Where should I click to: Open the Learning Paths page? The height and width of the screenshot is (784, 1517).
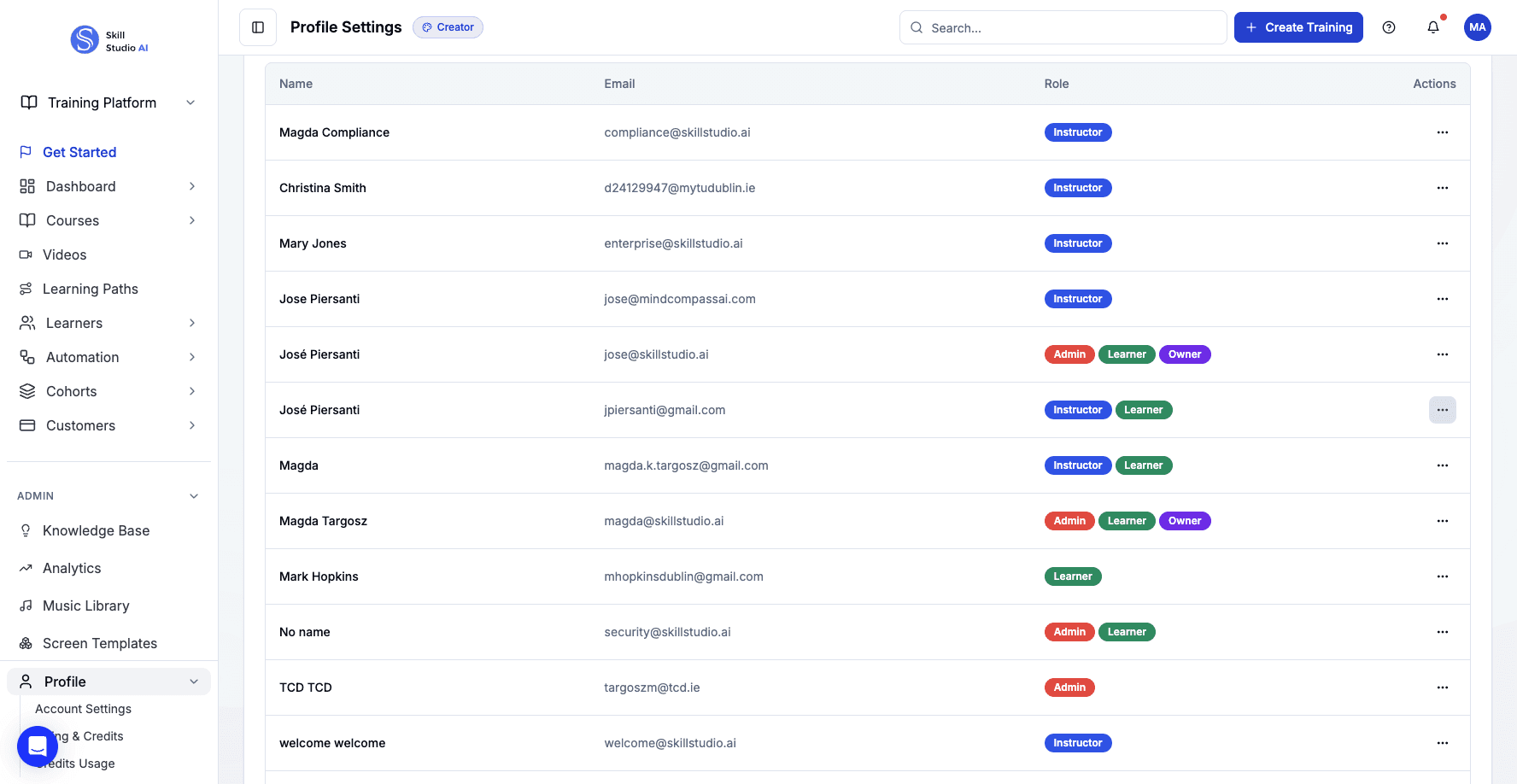pos(90,289)
